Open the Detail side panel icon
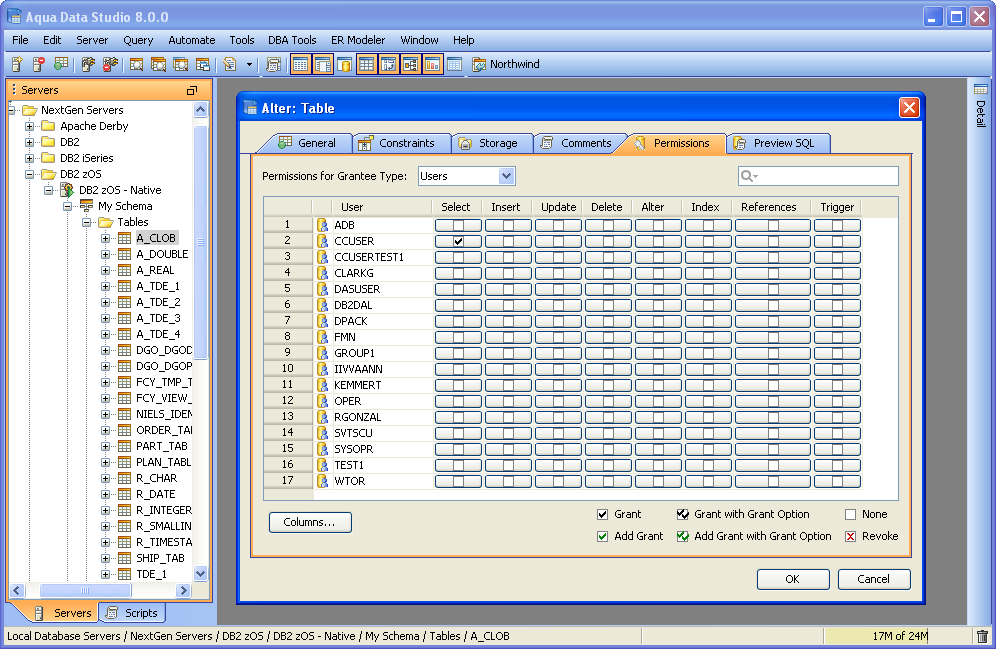The image size is (996, 649). point(981,89)
